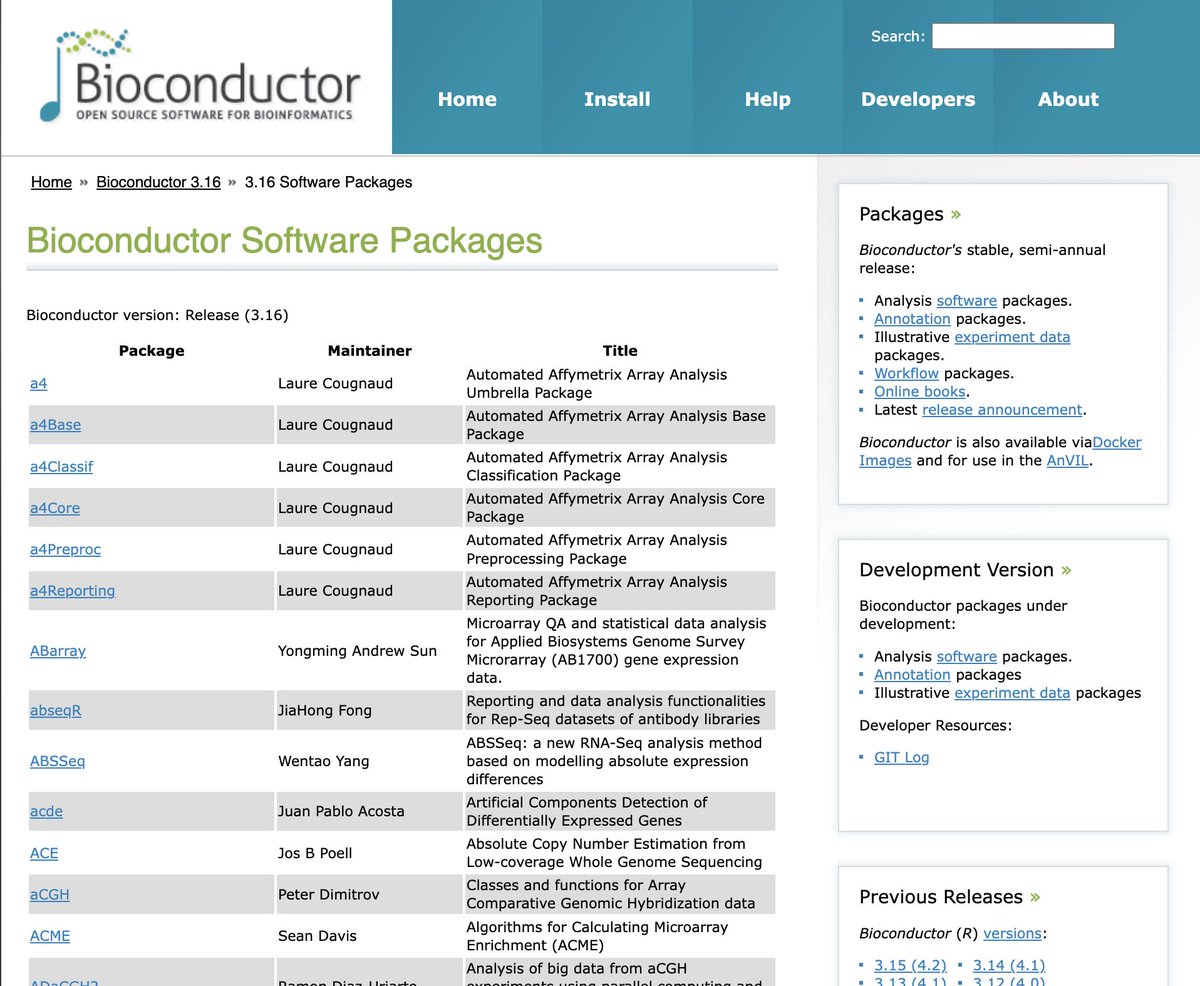Open the acde package link
This screenshot has width=1200, height=986.
(x=47, y=812)
